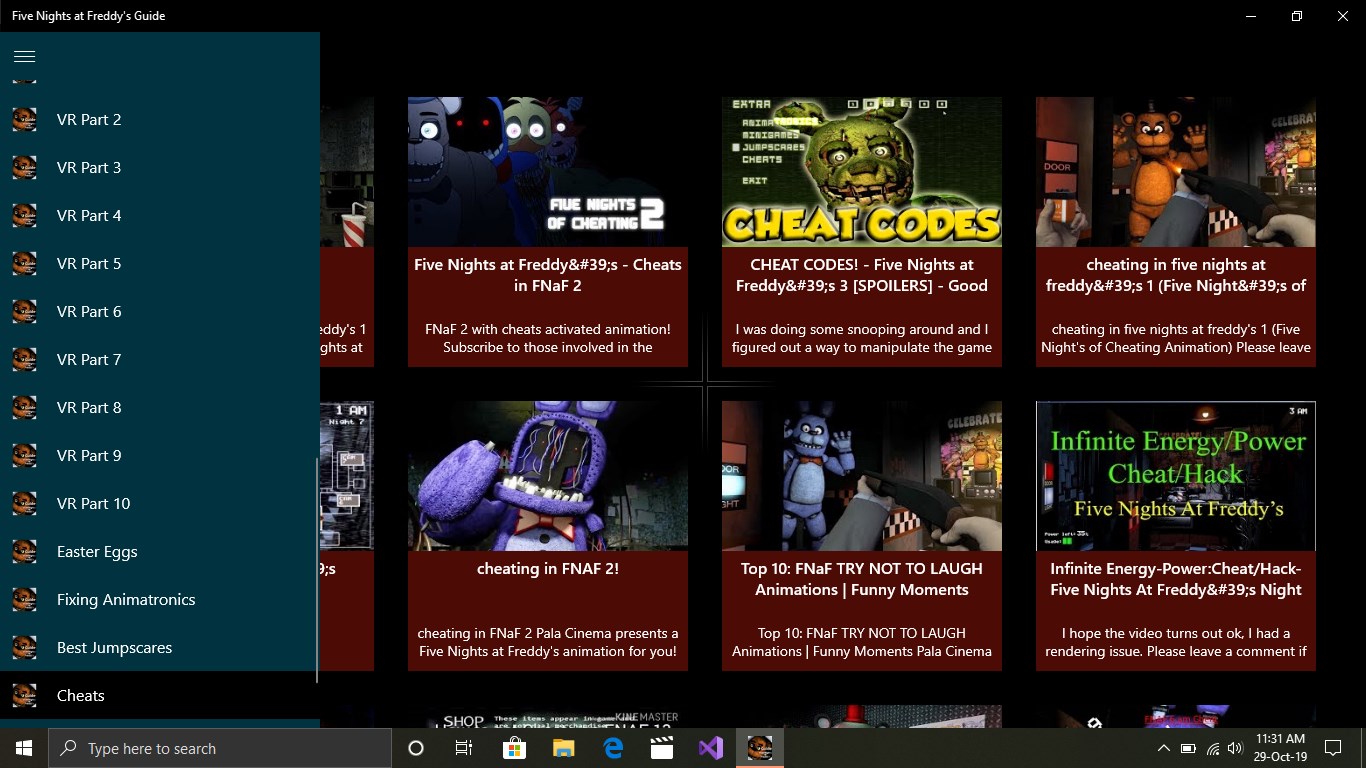1366x768 pixels.
Task: Open the purple Bonnie video thumbnail
Action: (x=548, y=476)
